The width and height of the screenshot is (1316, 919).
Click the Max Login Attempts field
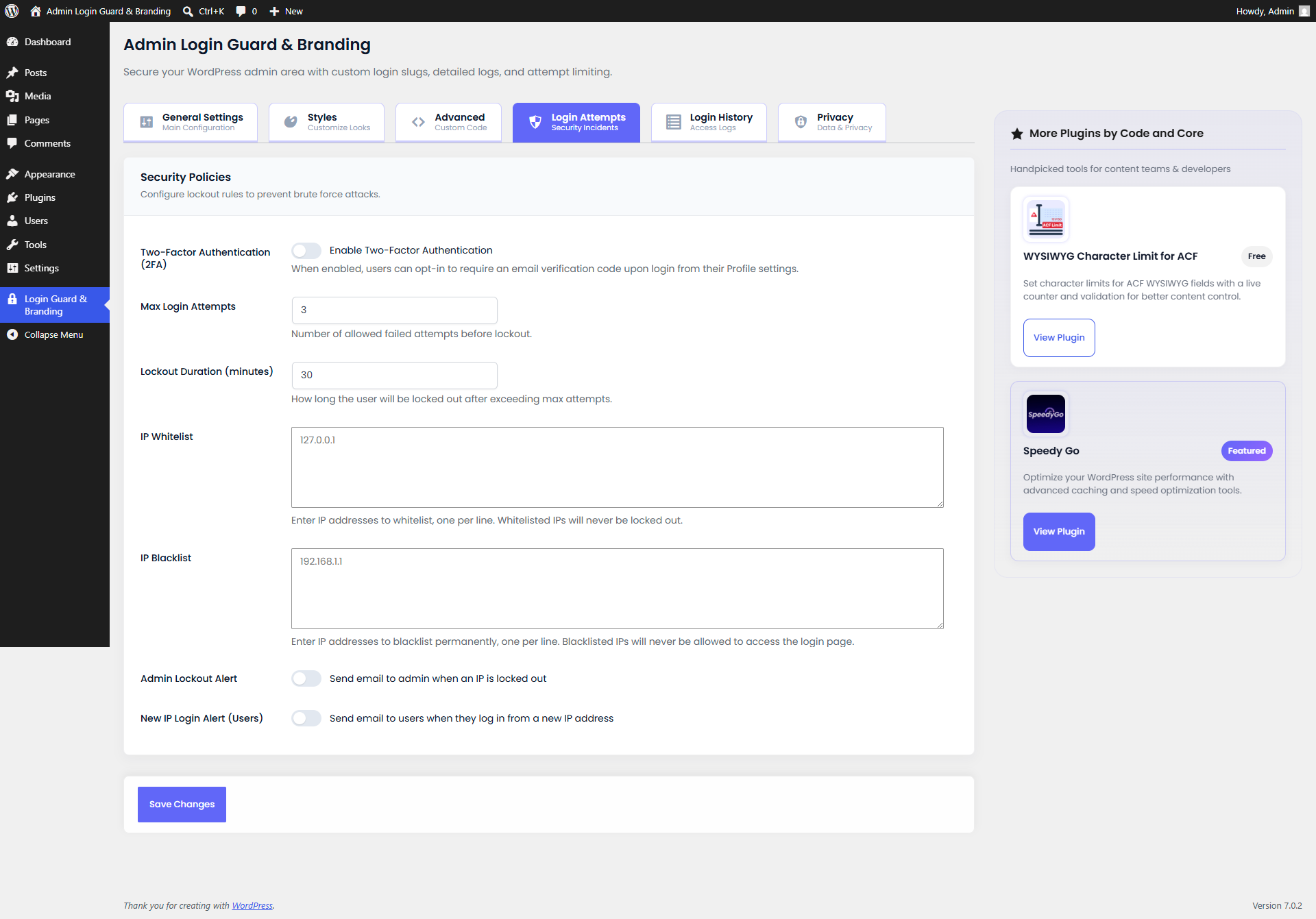click(x=394, y=310)
